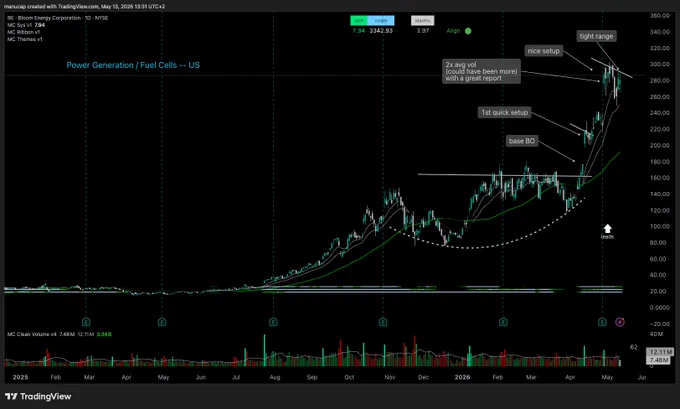Click the 200.00 price axis label

click(x=660, y=145)
